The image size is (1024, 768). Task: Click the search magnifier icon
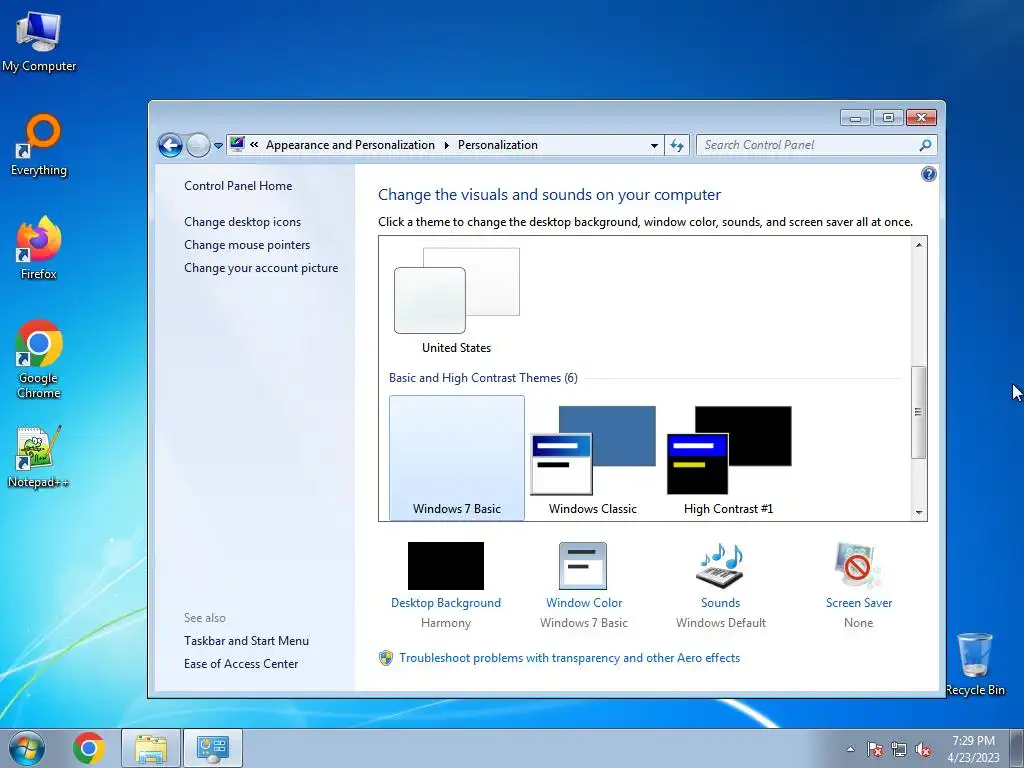(x=925, y=145)
